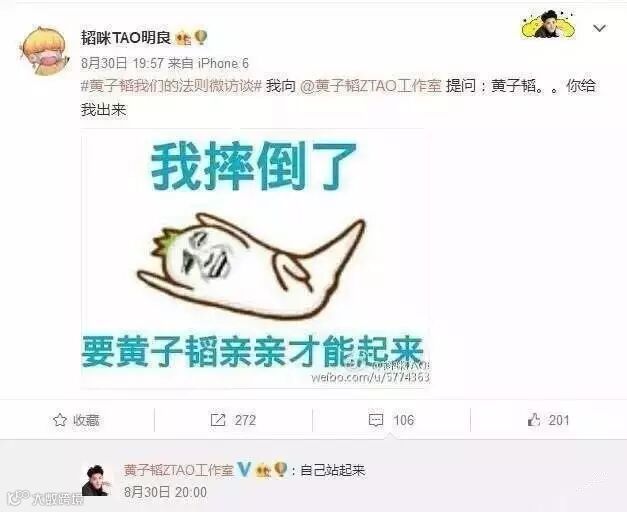
Task: Open the 韬咪TAO明良 username profile
Action: pyautogui.click(x=126, y=38)
